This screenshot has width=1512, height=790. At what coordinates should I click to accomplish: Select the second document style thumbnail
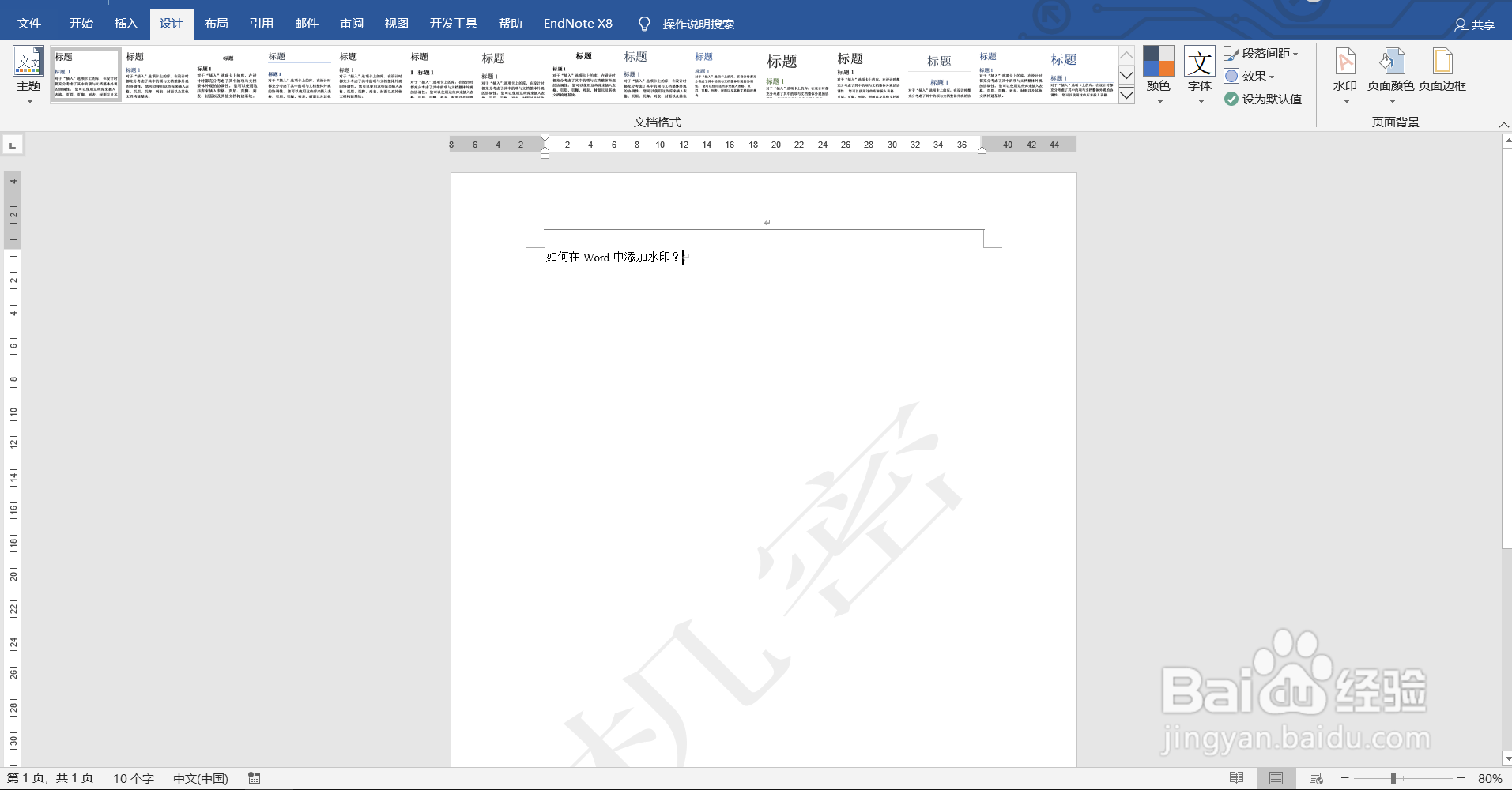click(156, 75)
